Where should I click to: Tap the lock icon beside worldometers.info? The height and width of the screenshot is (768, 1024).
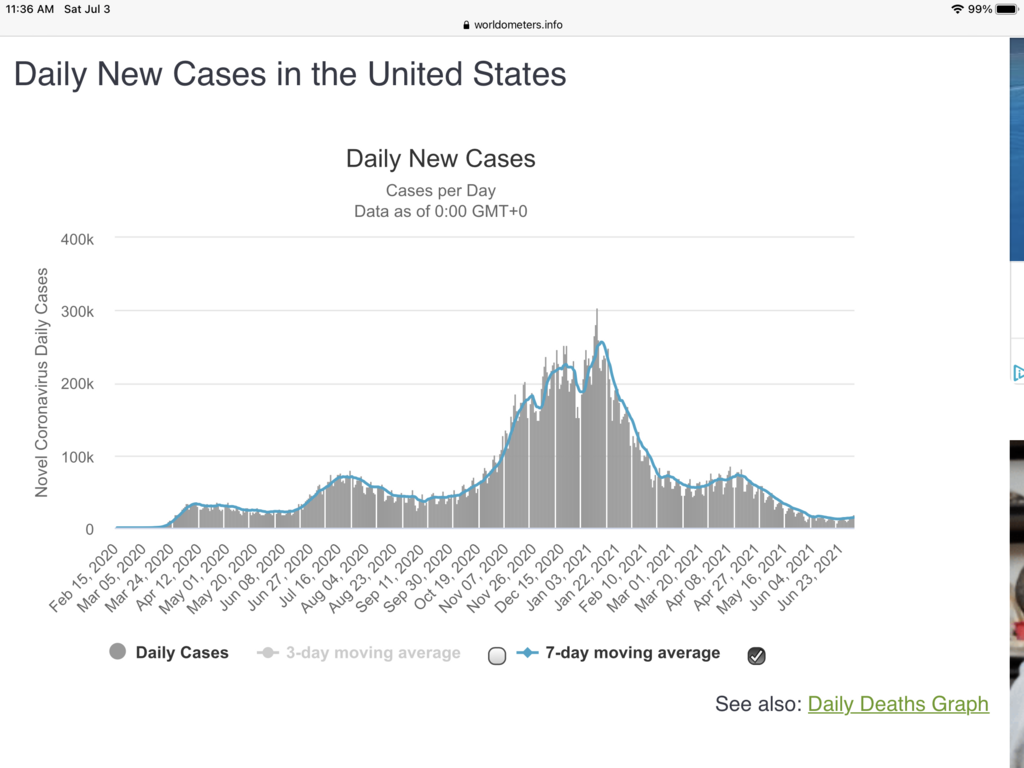pos(466,25)
